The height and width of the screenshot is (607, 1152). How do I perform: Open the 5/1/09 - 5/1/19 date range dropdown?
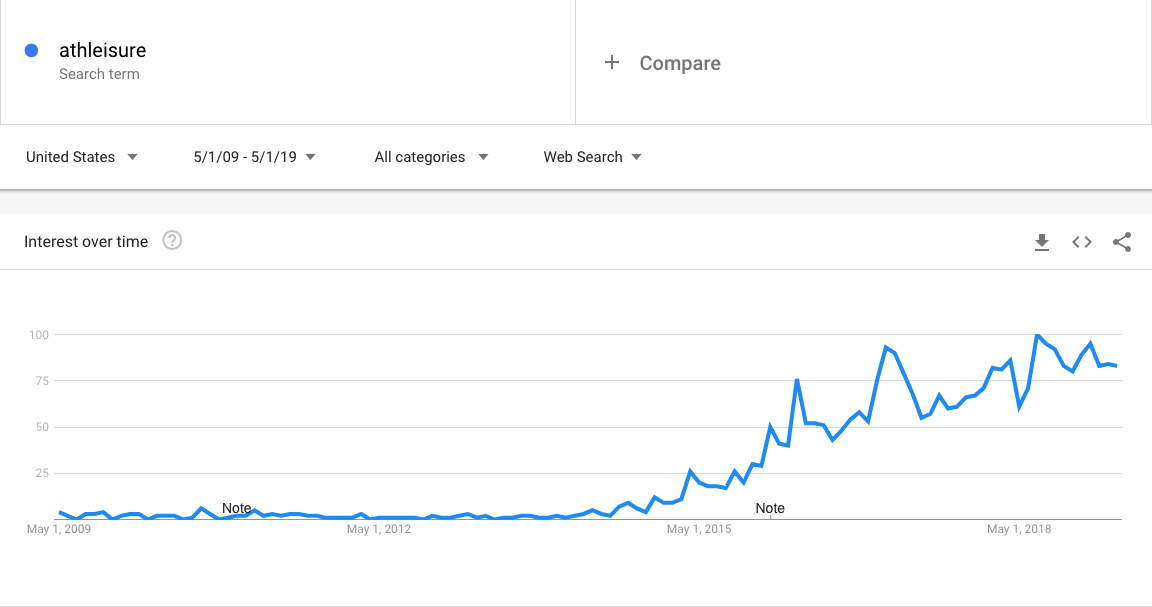click(255, 157)
